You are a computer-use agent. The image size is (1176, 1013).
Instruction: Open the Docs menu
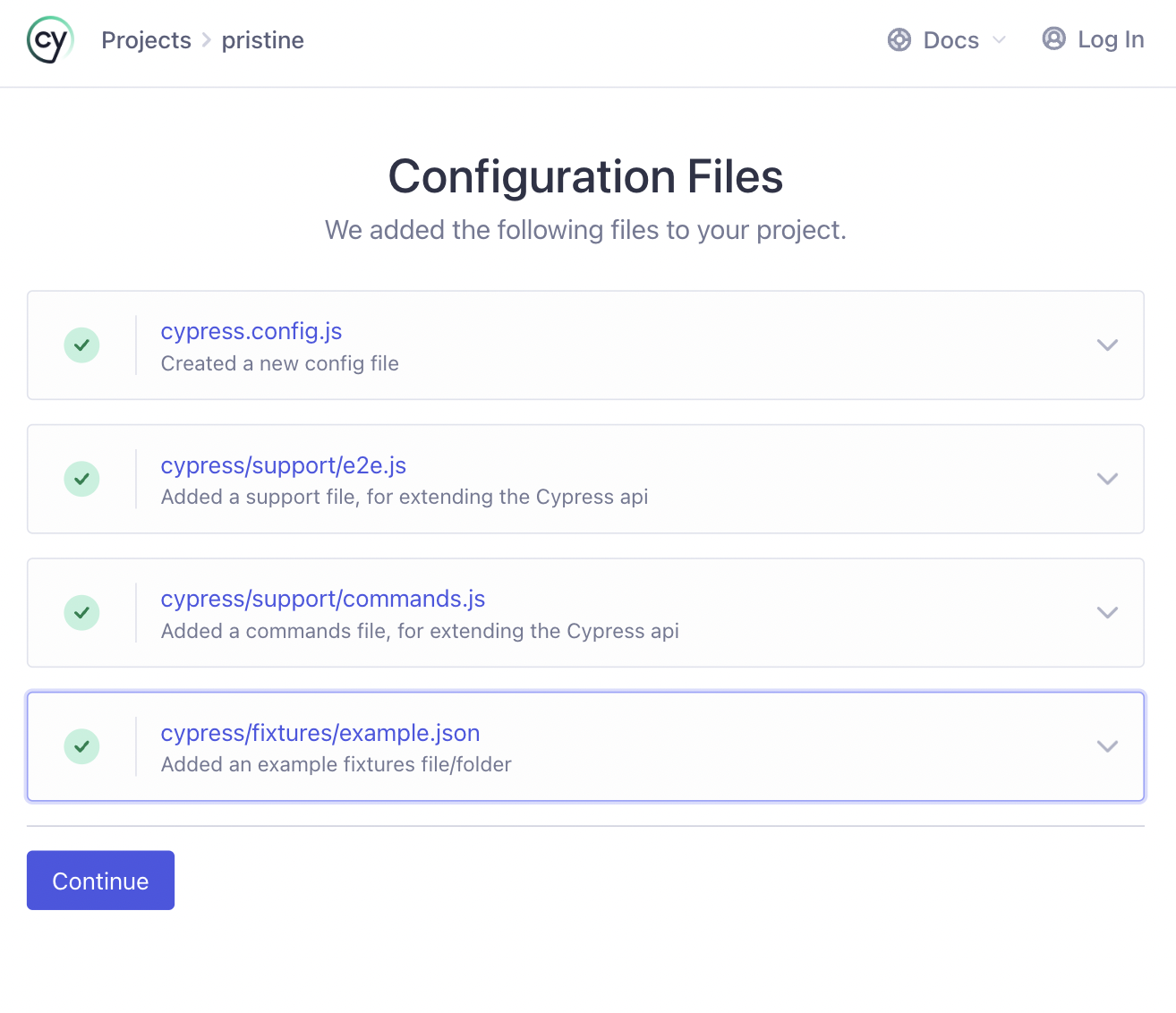tap(947, 40)
